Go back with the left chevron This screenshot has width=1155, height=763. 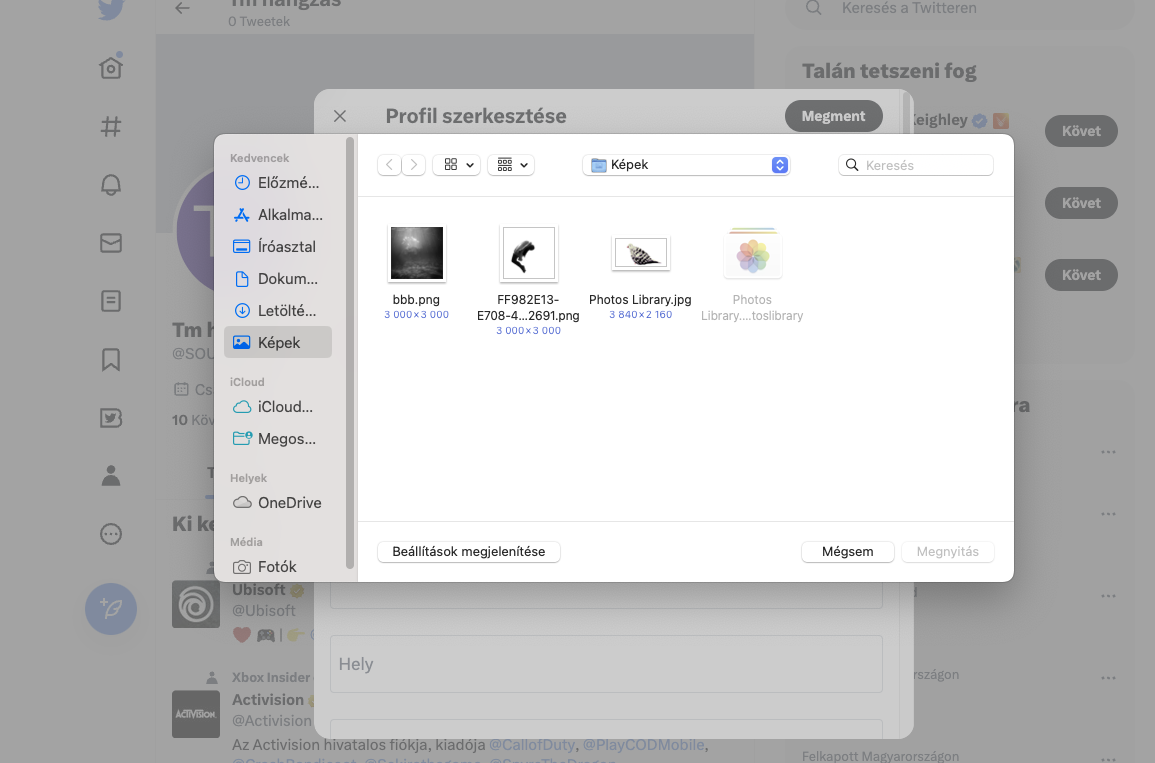[389, 165]
